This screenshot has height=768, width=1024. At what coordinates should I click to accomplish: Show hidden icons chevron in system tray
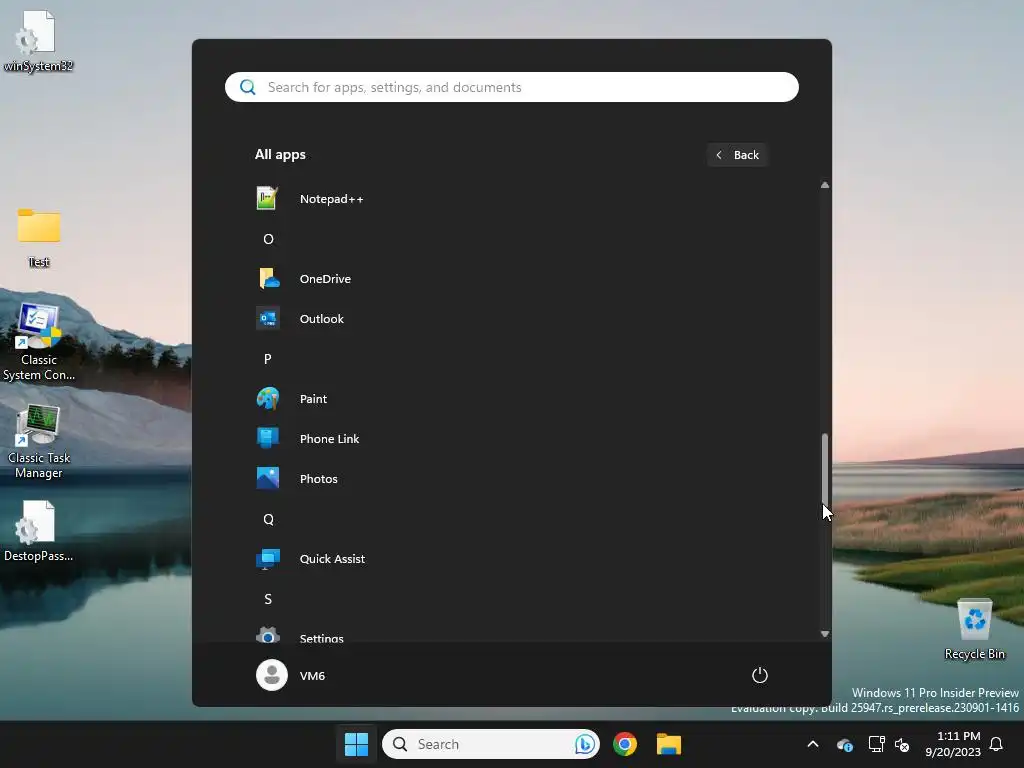[813, 744]
